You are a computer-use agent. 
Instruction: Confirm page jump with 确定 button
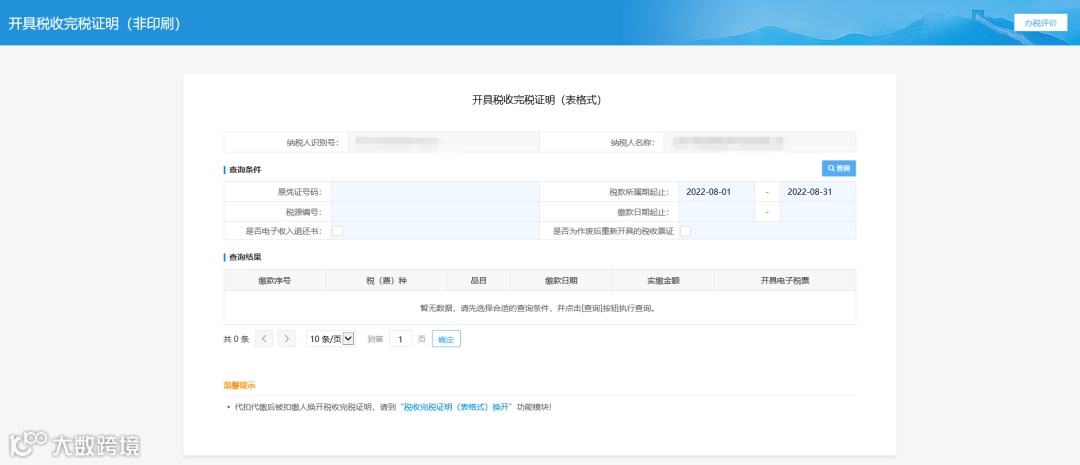tap(446, 338)
